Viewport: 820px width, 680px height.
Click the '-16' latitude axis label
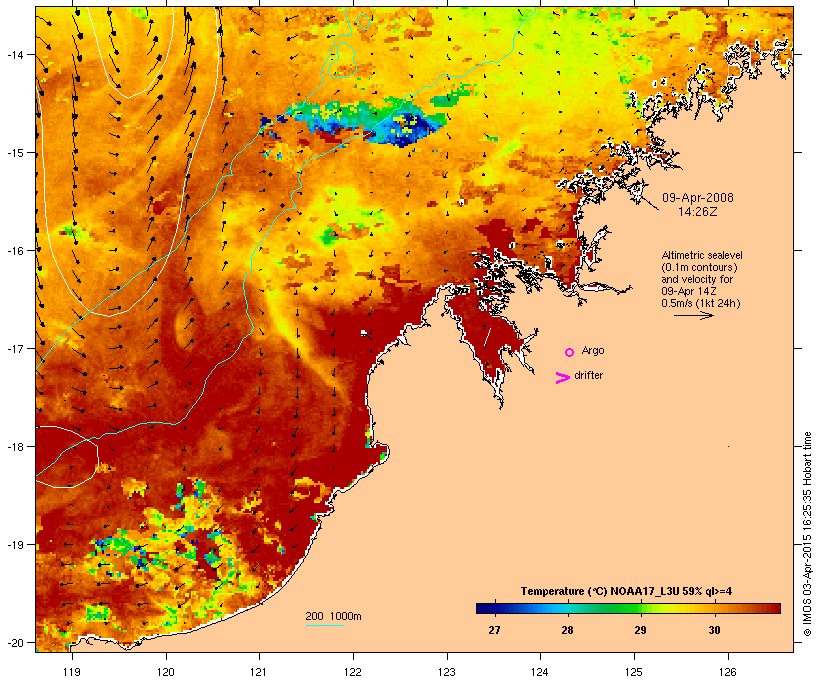(14, 251)
